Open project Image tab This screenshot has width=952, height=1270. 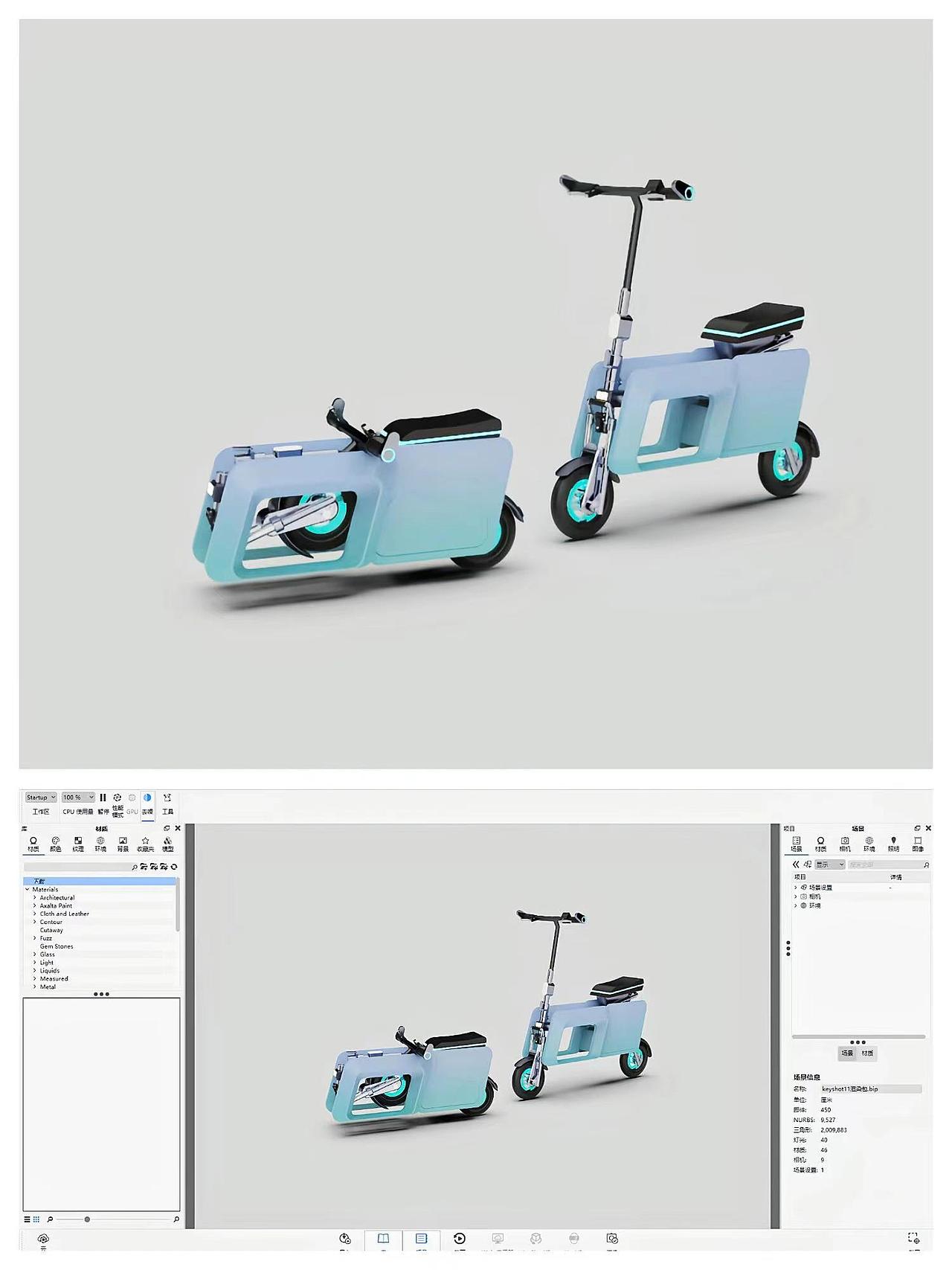point(918,844)
